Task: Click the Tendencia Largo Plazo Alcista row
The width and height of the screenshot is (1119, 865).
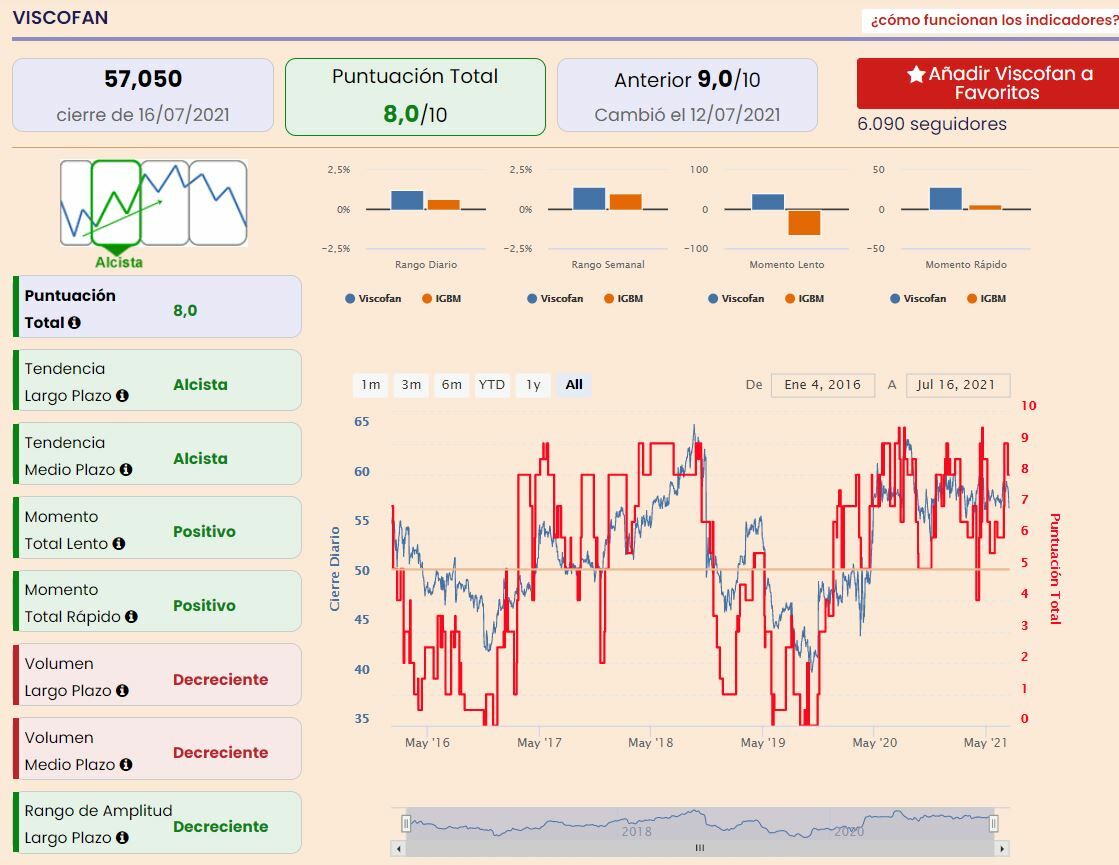Action: (x=158, y=380)
